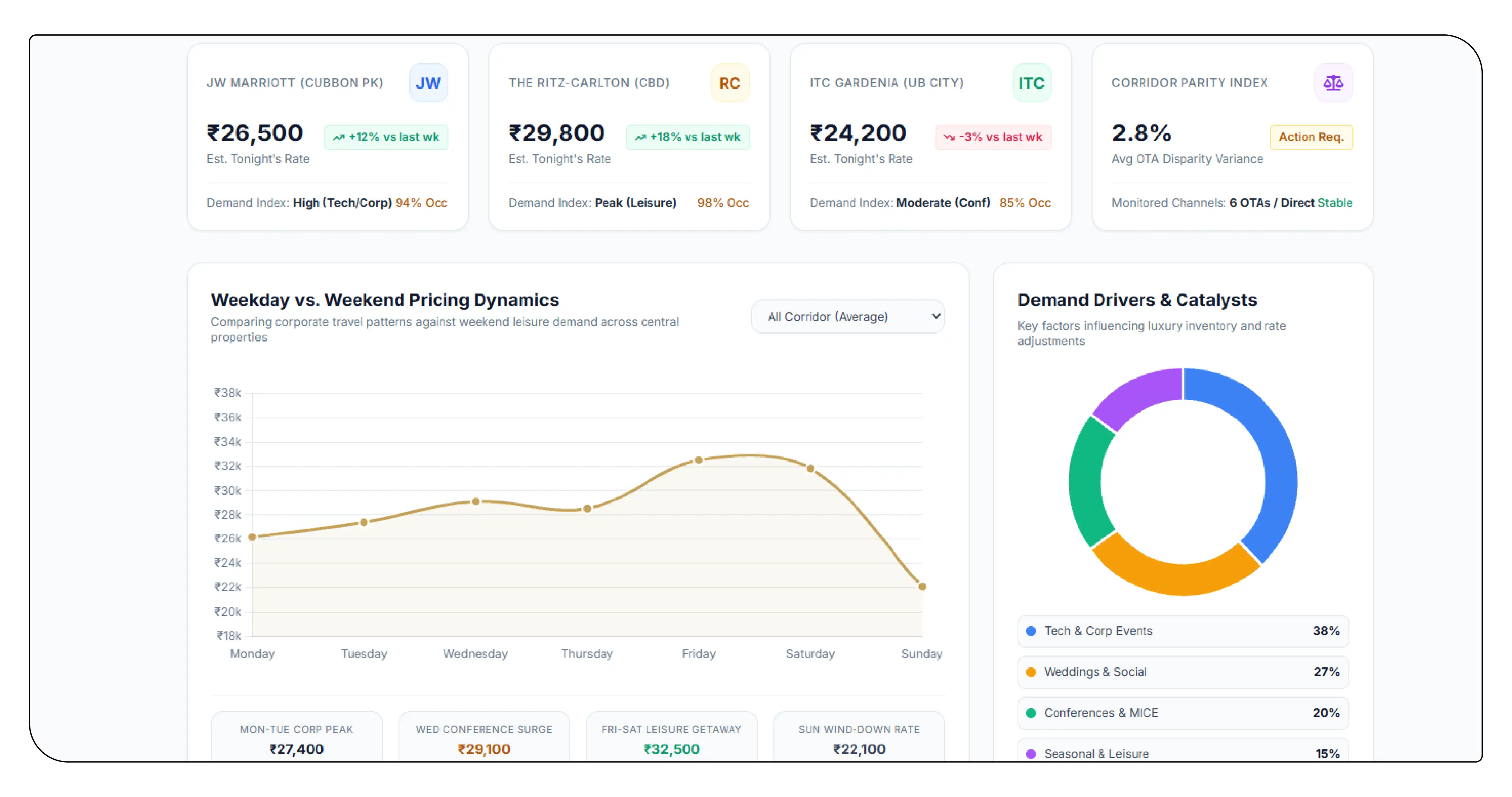
Task: Click the Wednesday data point on chart
Action: tap(476, 502)
